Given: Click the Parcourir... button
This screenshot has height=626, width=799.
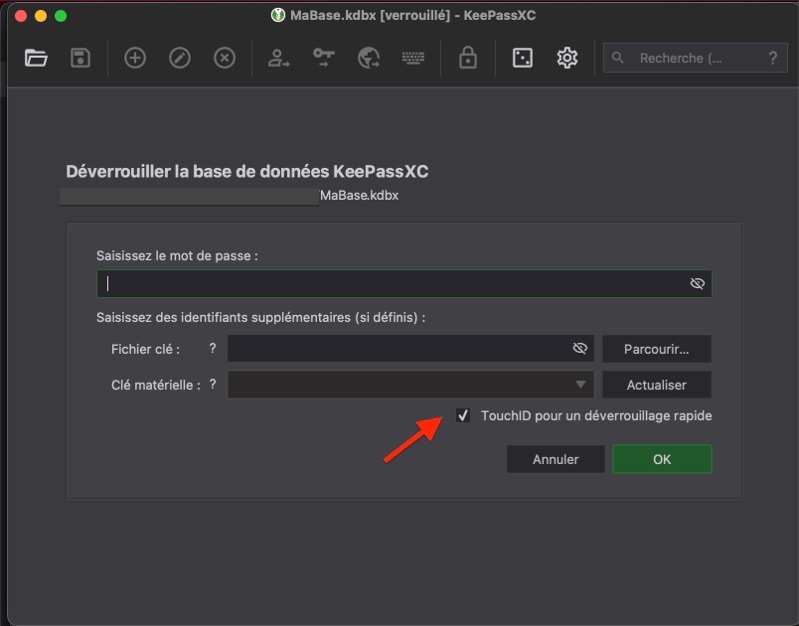Looking at the screenshot, I should click(x=656, y=349).
